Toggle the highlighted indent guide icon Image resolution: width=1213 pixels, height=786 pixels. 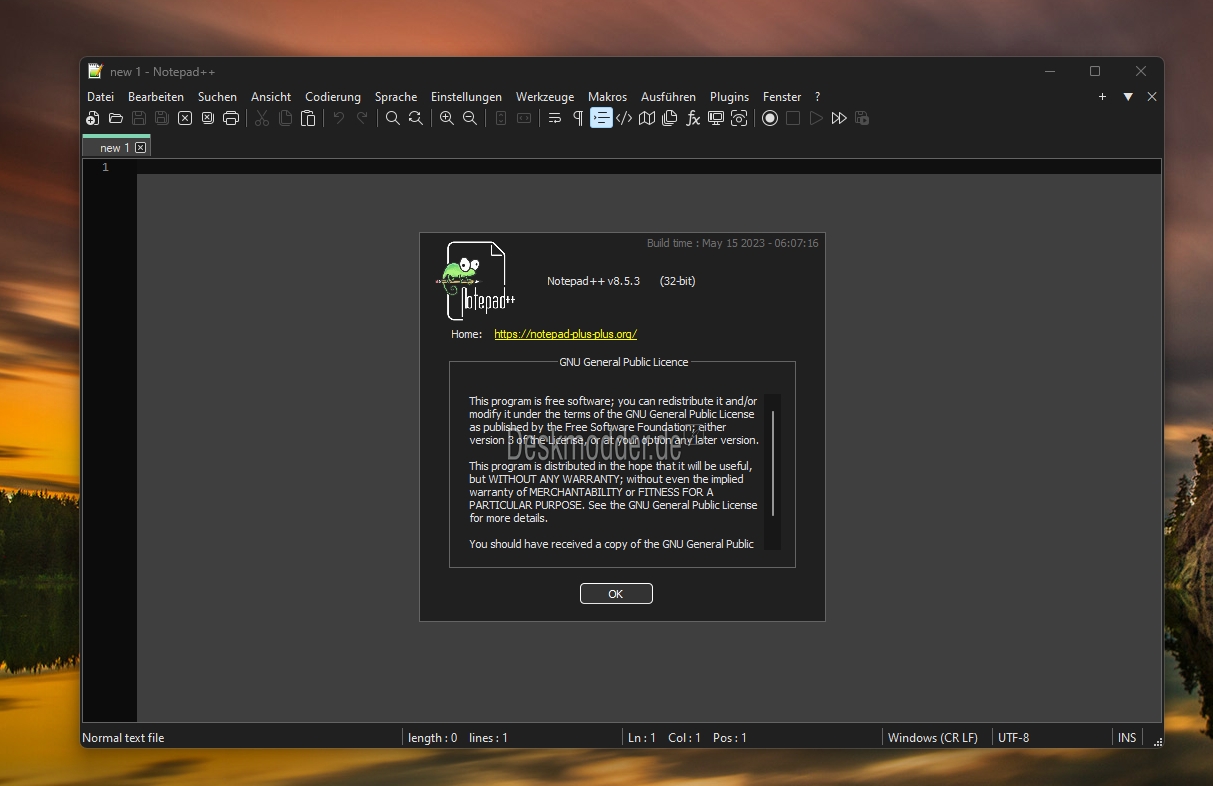coord(601,118)
